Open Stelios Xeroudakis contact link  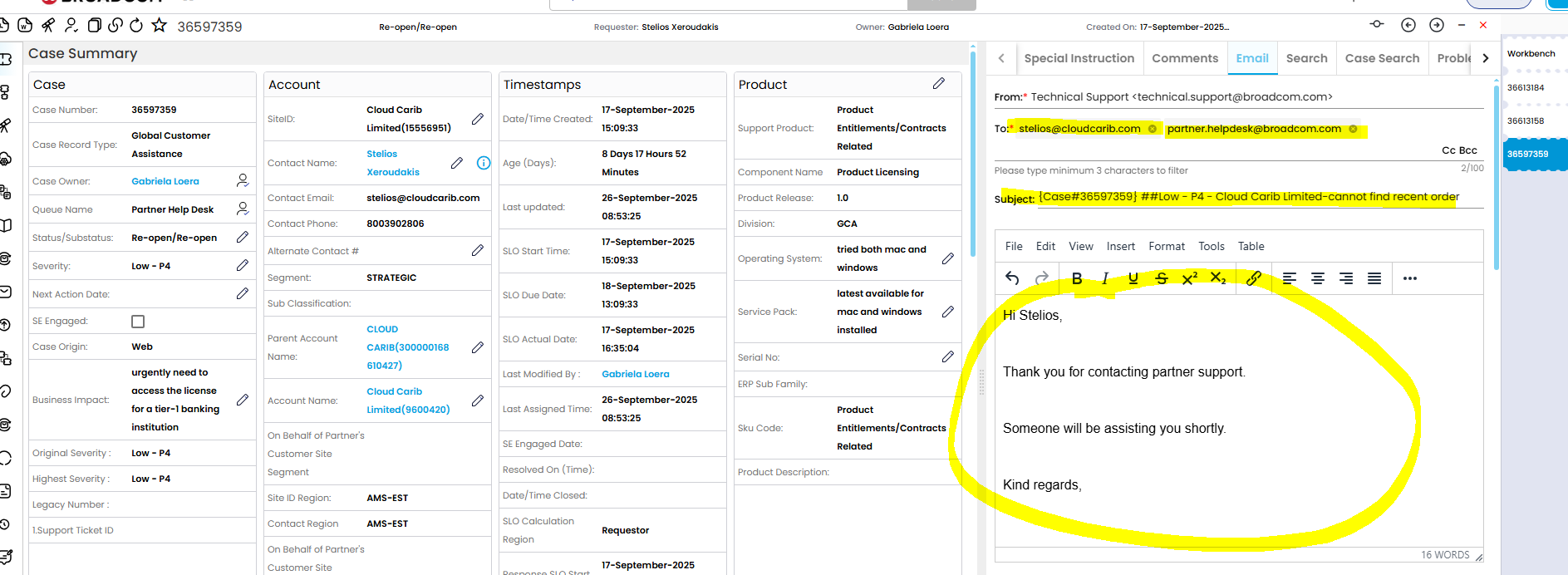coord(393,163)
